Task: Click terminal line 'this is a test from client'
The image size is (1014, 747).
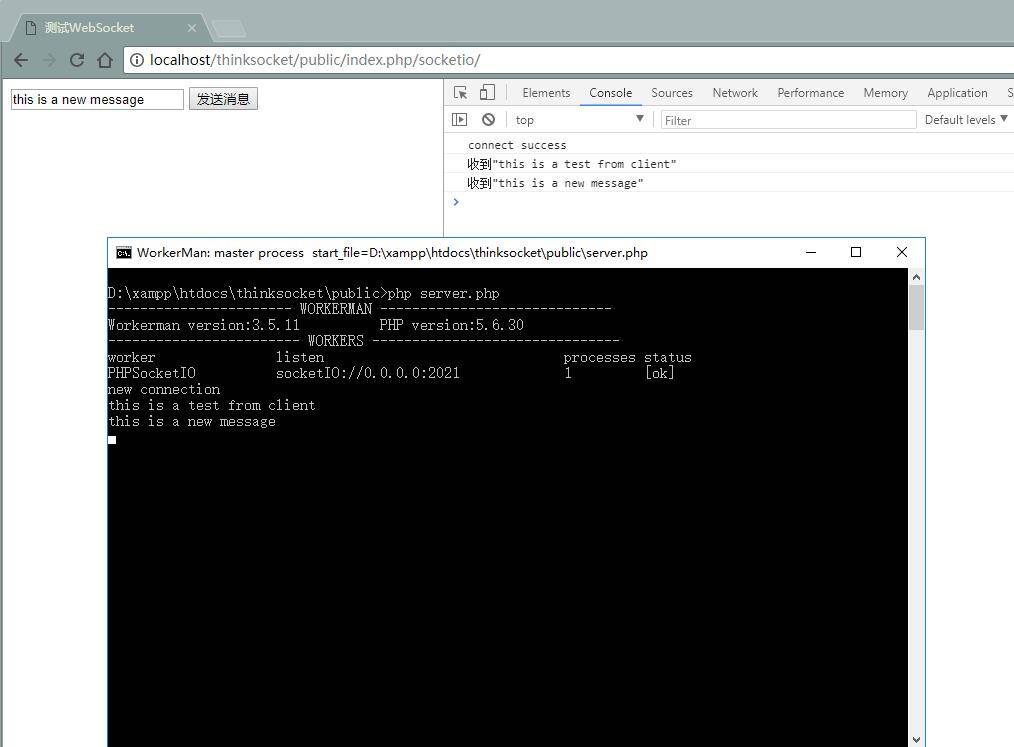Action: [212, 406]
